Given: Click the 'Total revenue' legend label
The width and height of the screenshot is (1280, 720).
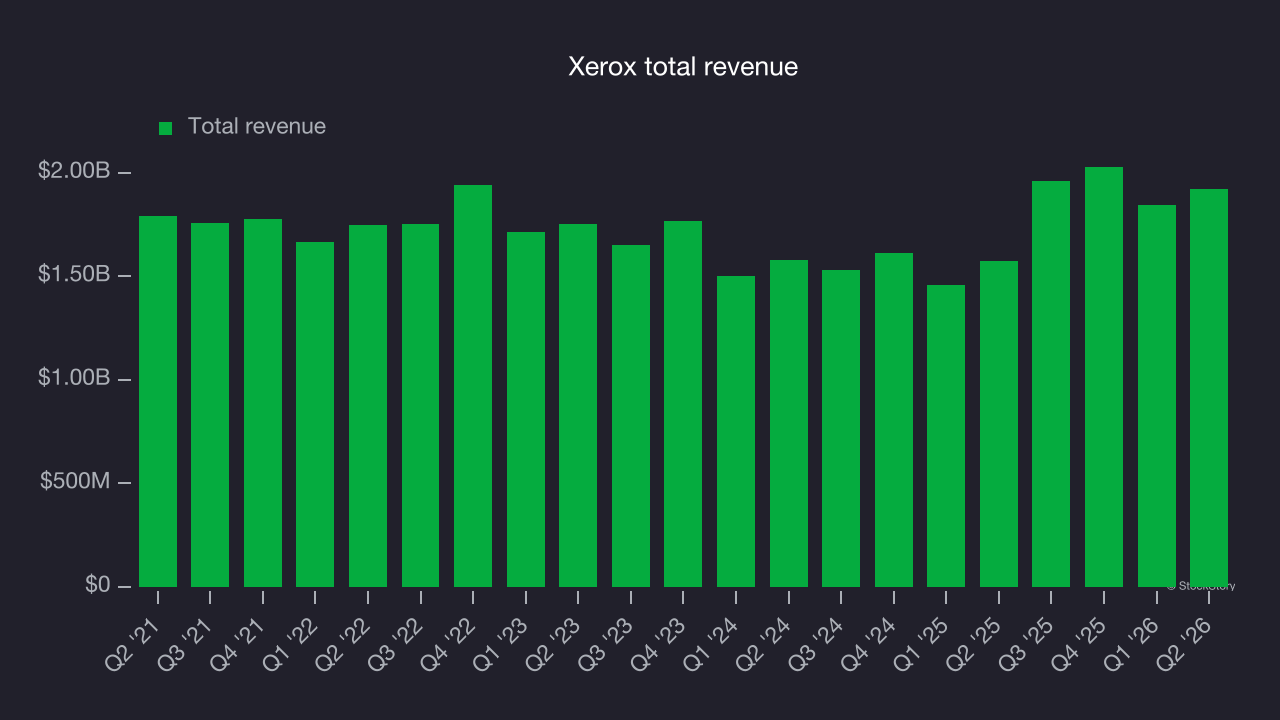Looking at the screenshot, I should point(257,127).
